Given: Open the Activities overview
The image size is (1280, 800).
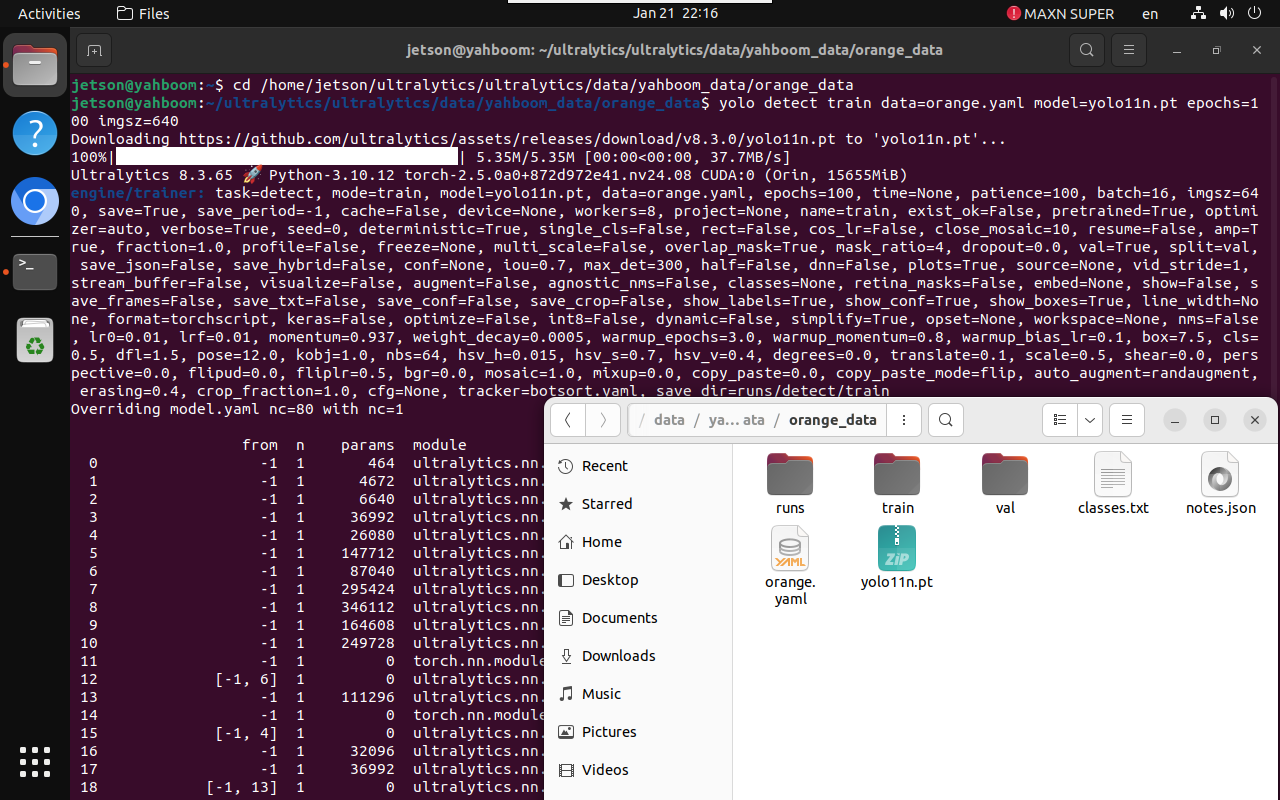Looking at the screenshot, I should pos(49,14).
